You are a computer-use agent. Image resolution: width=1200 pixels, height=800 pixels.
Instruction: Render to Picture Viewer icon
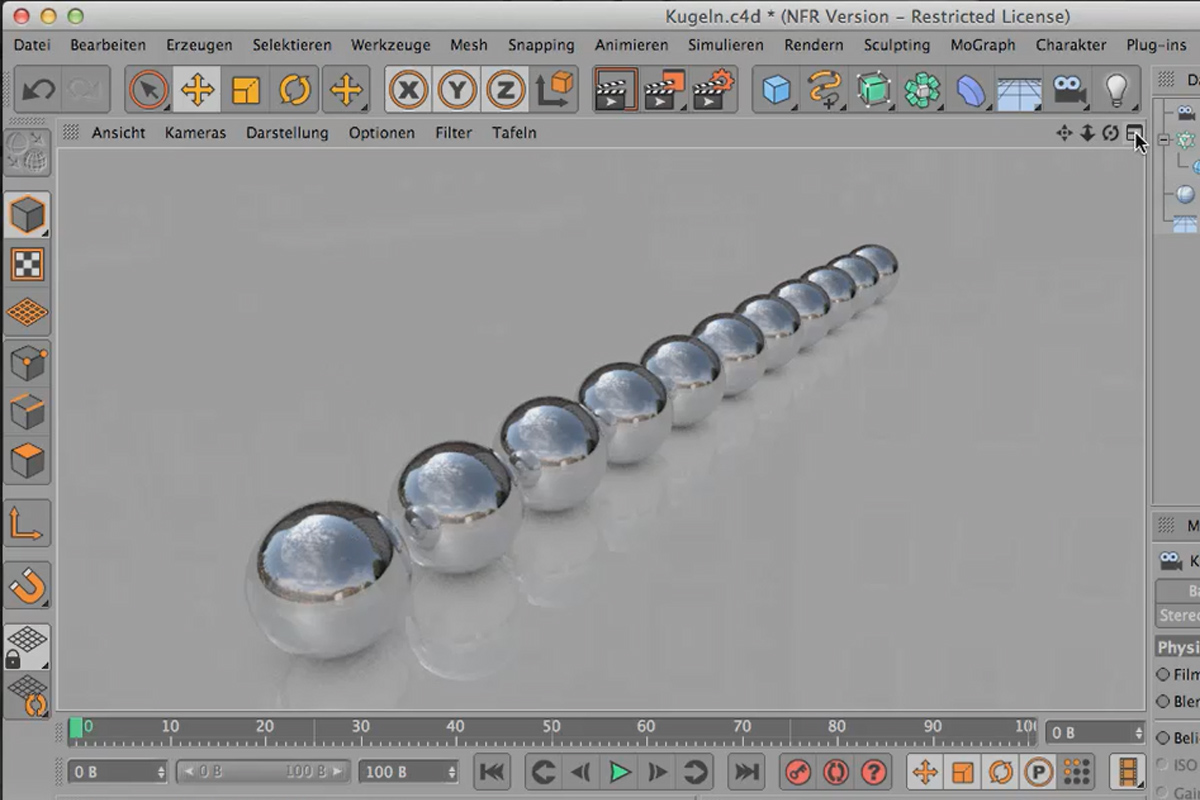(x=665, y=90)
